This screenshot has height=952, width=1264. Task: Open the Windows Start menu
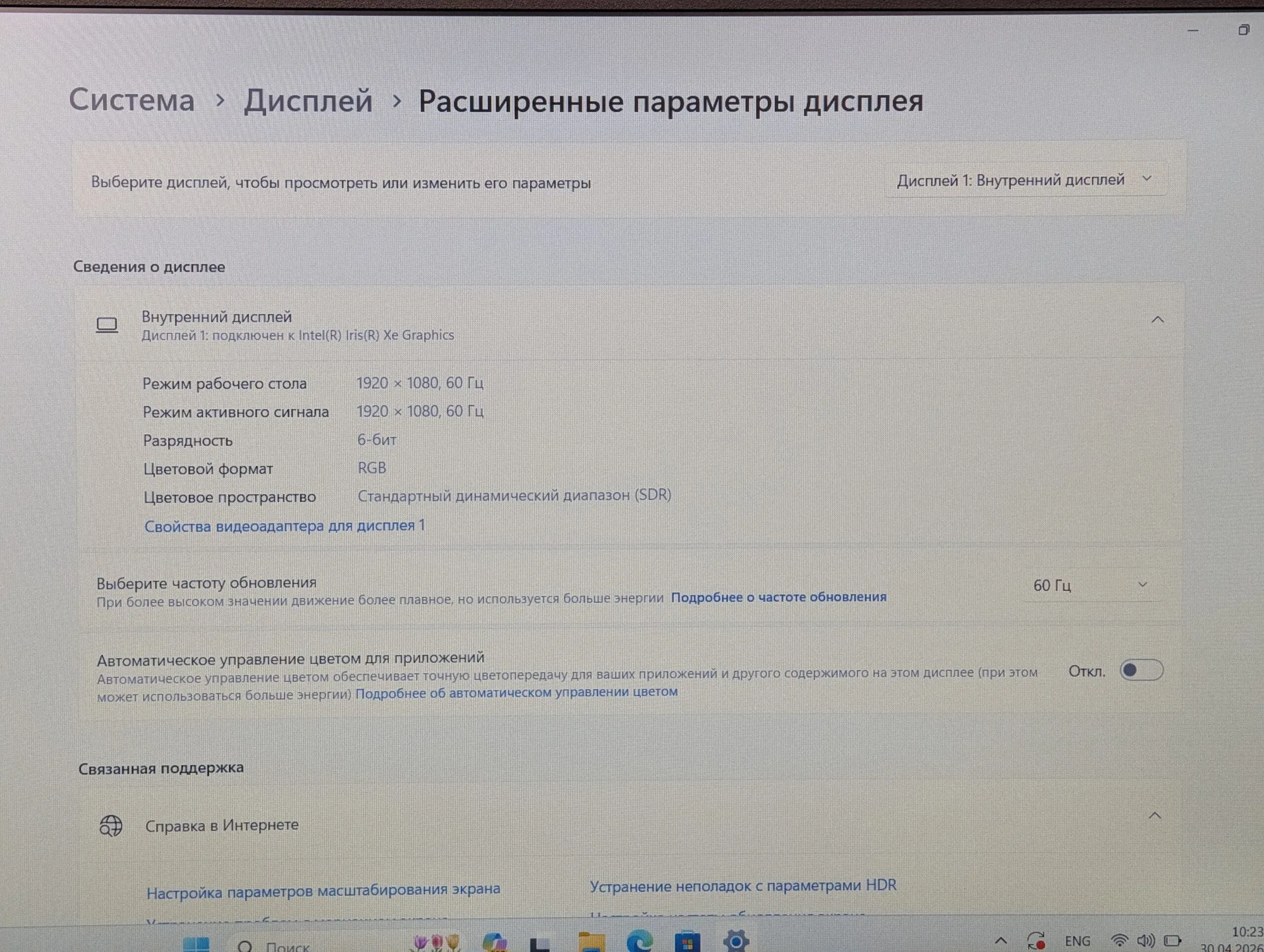pyautogui.click(x=197, y=944)
